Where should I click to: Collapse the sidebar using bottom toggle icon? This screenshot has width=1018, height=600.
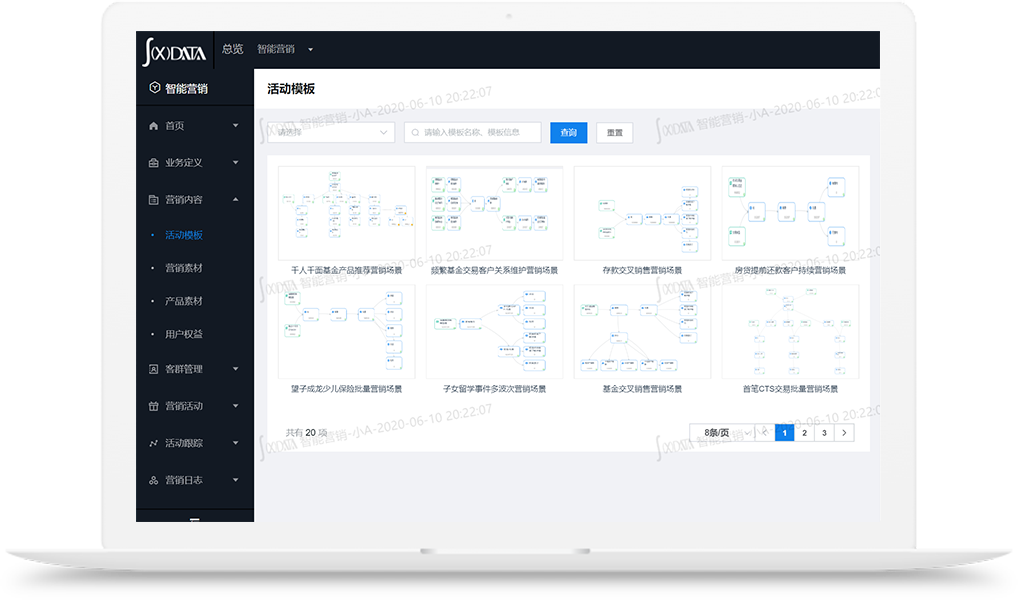pos(194,520)
